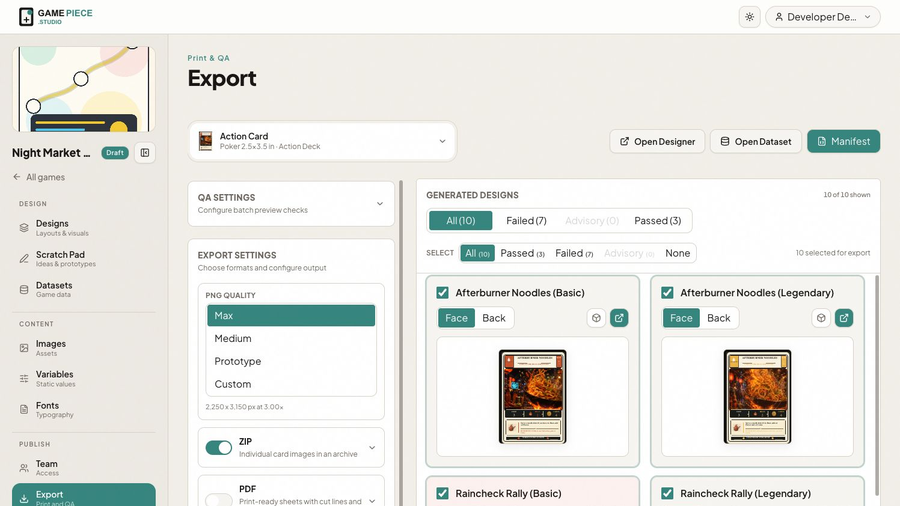Screen dimensions: 900x506
Task: Uncheck Afterburner Noodles (Legendary) checkbox
Action: point(667,293)
